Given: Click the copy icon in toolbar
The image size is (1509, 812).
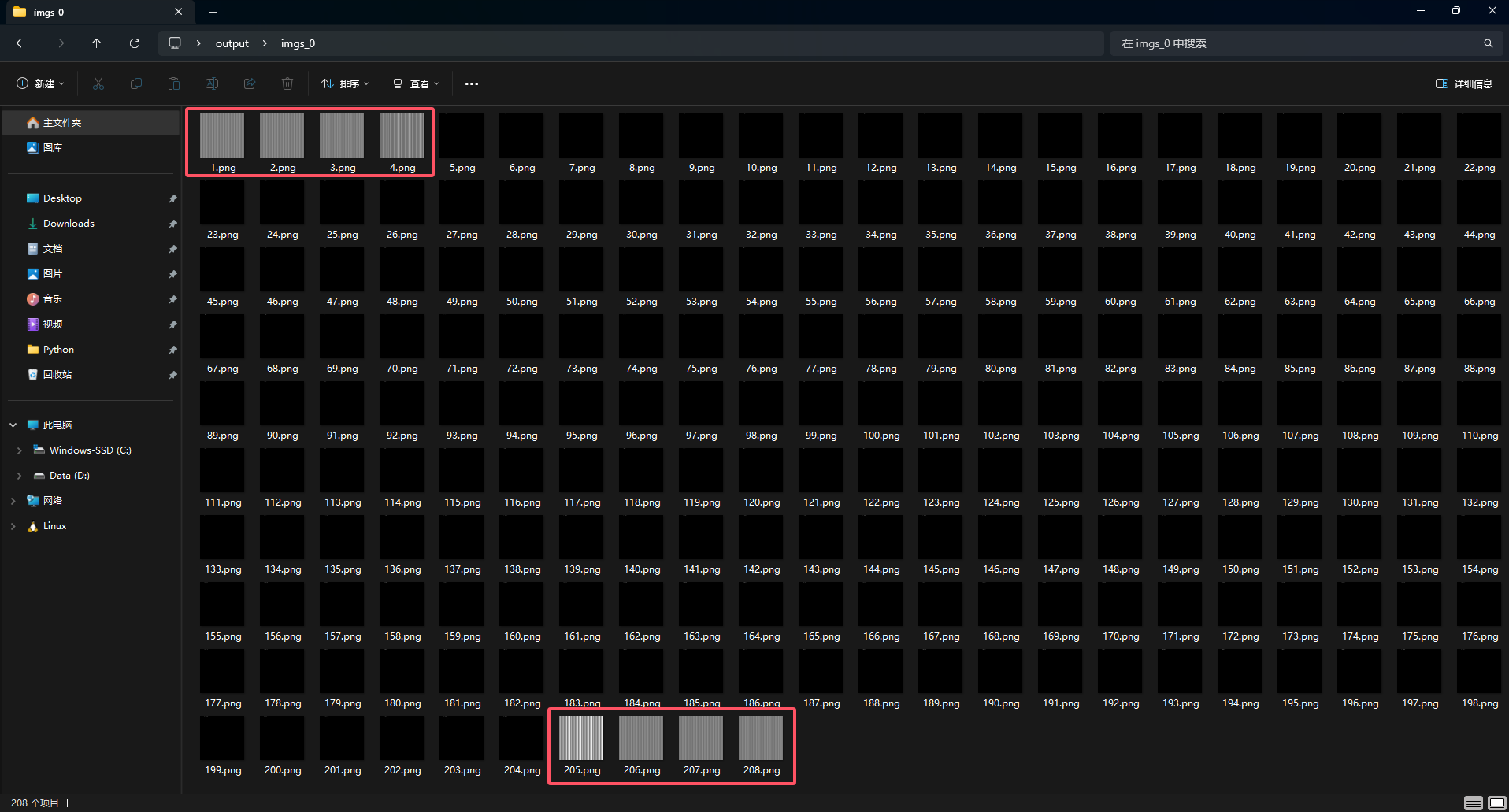Looking at the screenshot, I should pyautogui.click(x=136, y=83).
